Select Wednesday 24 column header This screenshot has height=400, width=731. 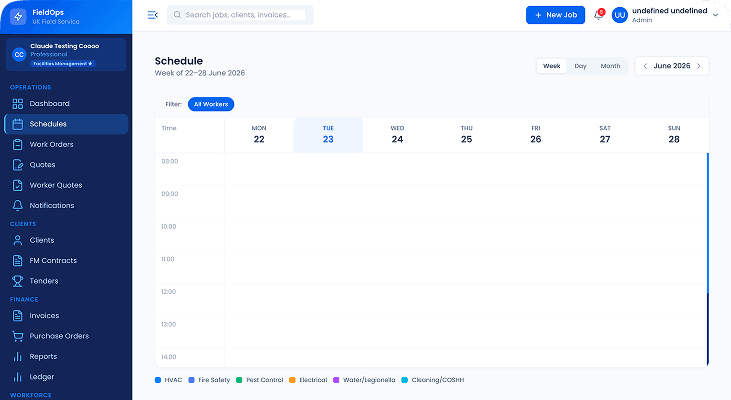click(397, 135)
